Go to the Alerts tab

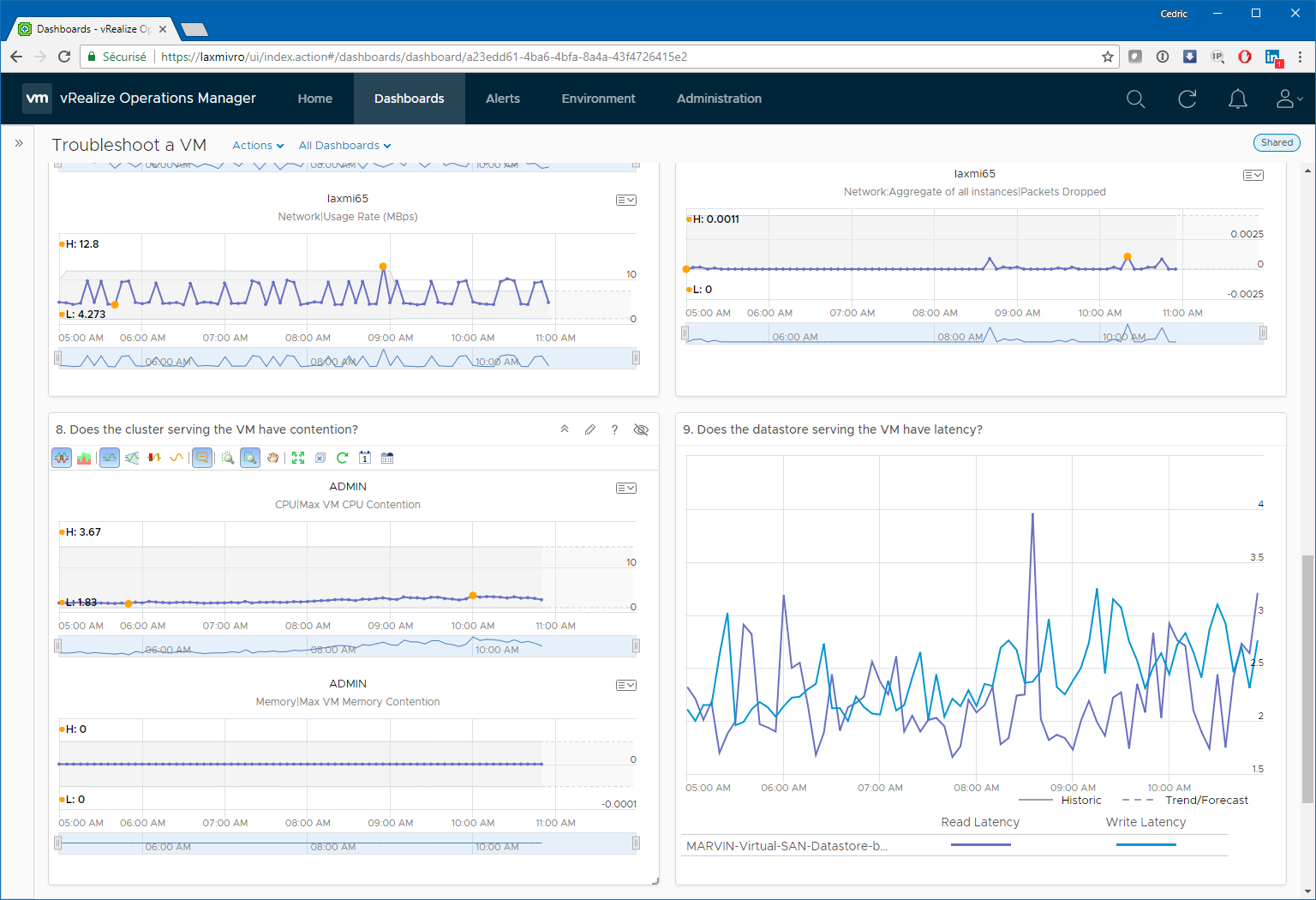503,99
